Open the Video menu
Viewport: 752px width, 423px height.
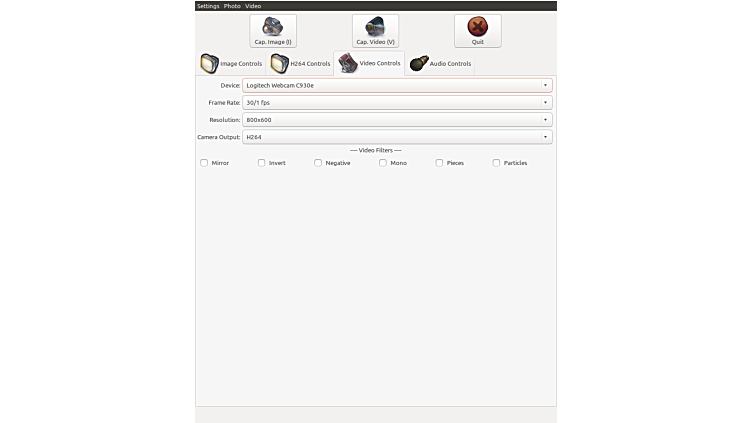pos(253,6)
